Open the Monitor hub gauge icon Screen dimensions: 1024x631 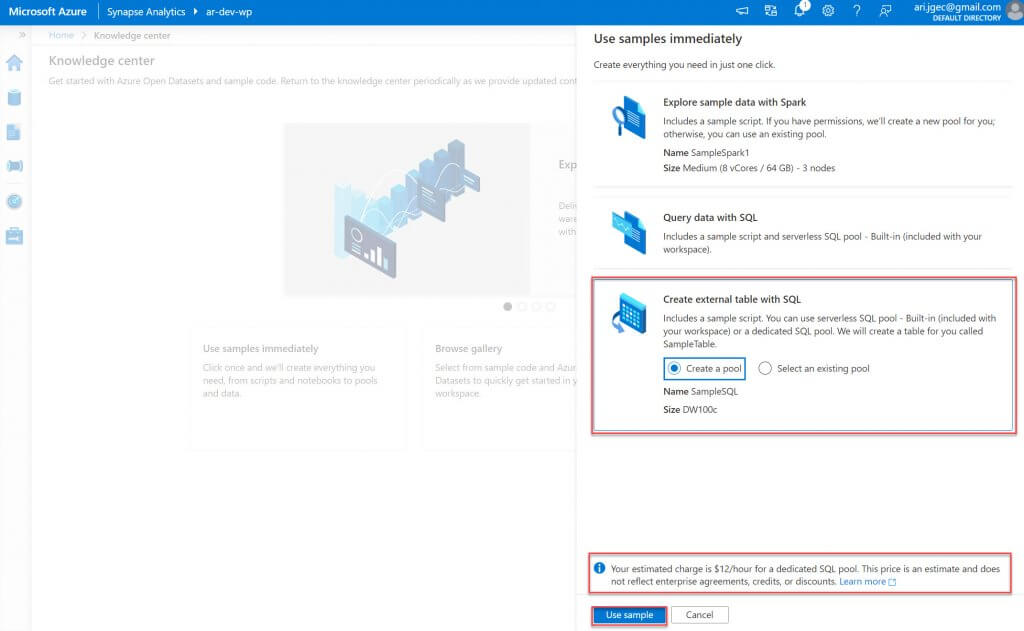14,201
